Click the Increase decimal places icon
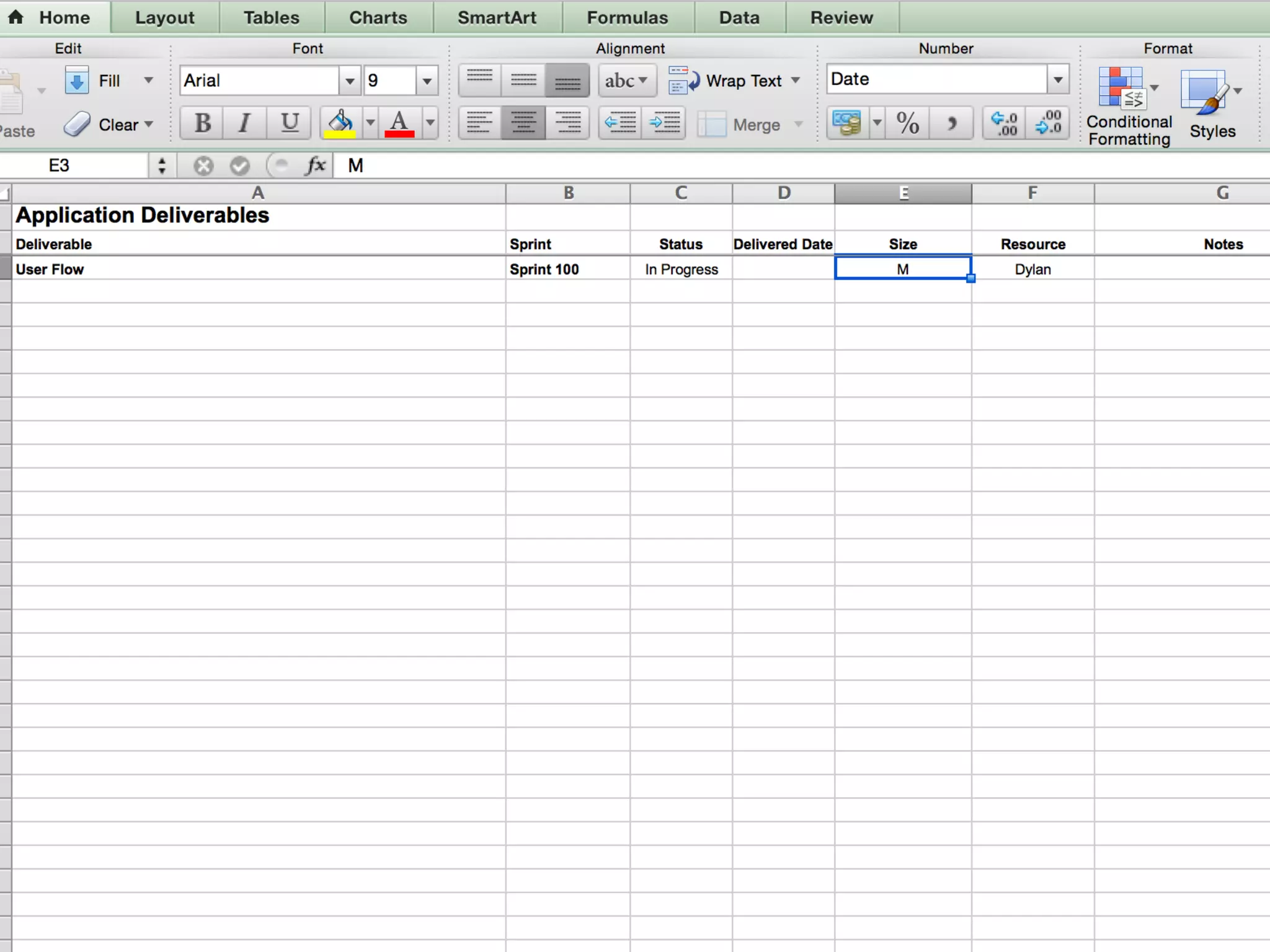 [1005, 123]
